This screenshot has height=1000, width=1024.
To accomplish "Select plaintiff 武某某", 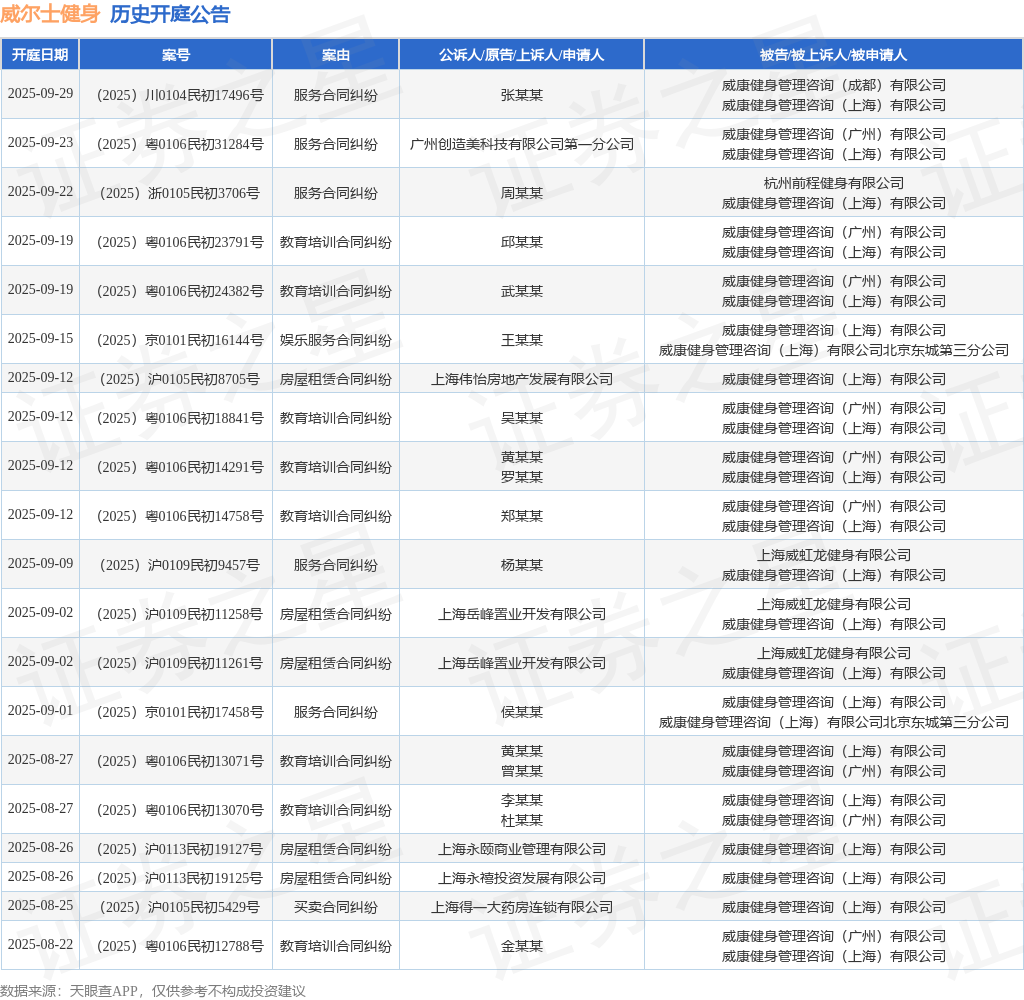I will [x=522, y=291].
